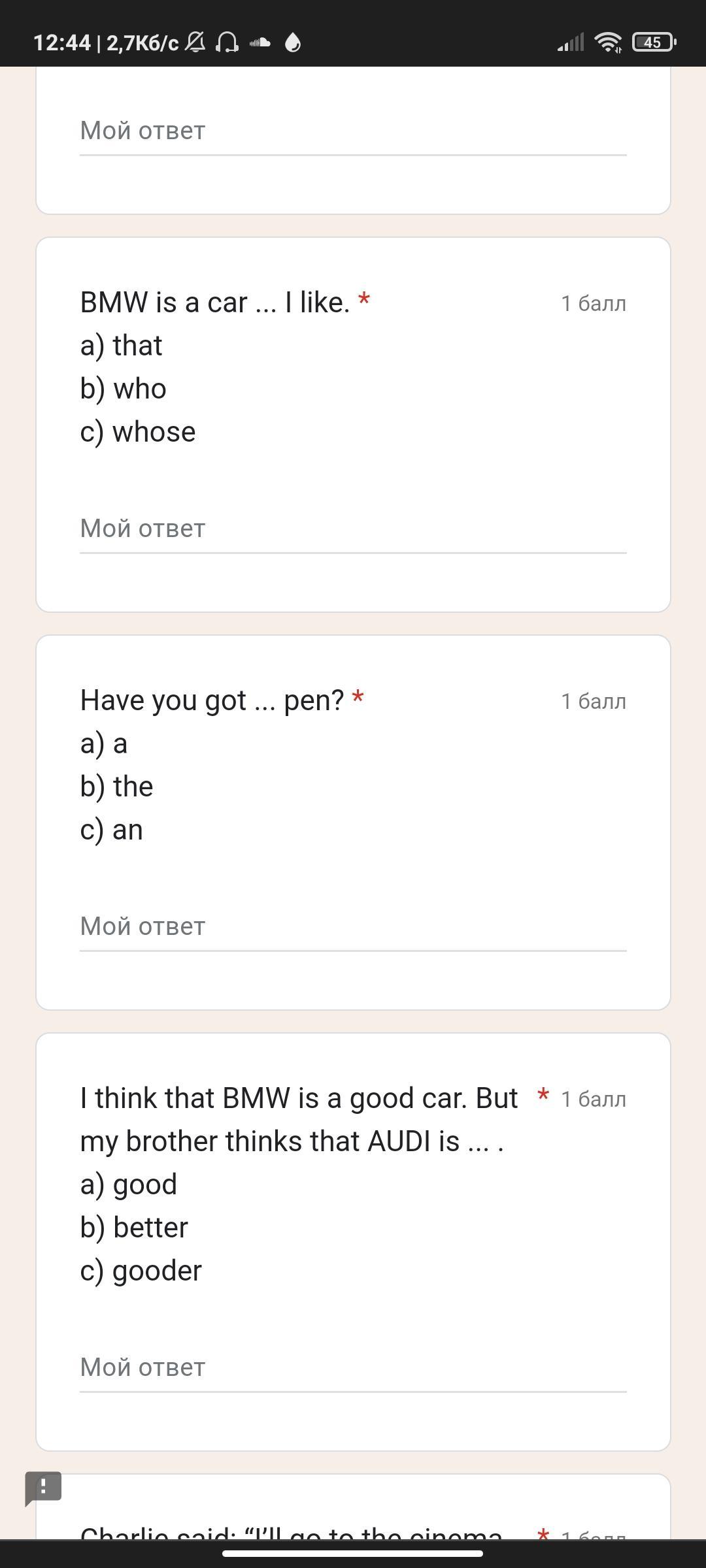Viewport: 706px width, 1568px height.
Task: Tap the question 'Have you got ... pen?'
Action: point(212,700)
